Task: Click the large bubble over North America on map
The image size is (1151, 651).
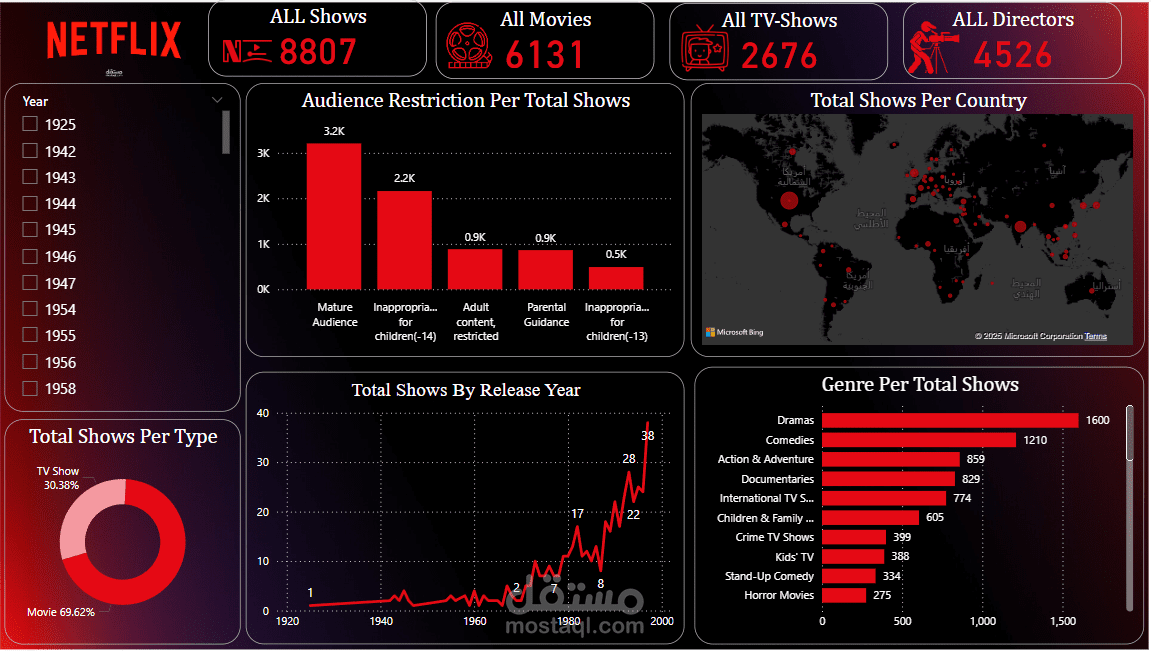Action: (789, 200)
